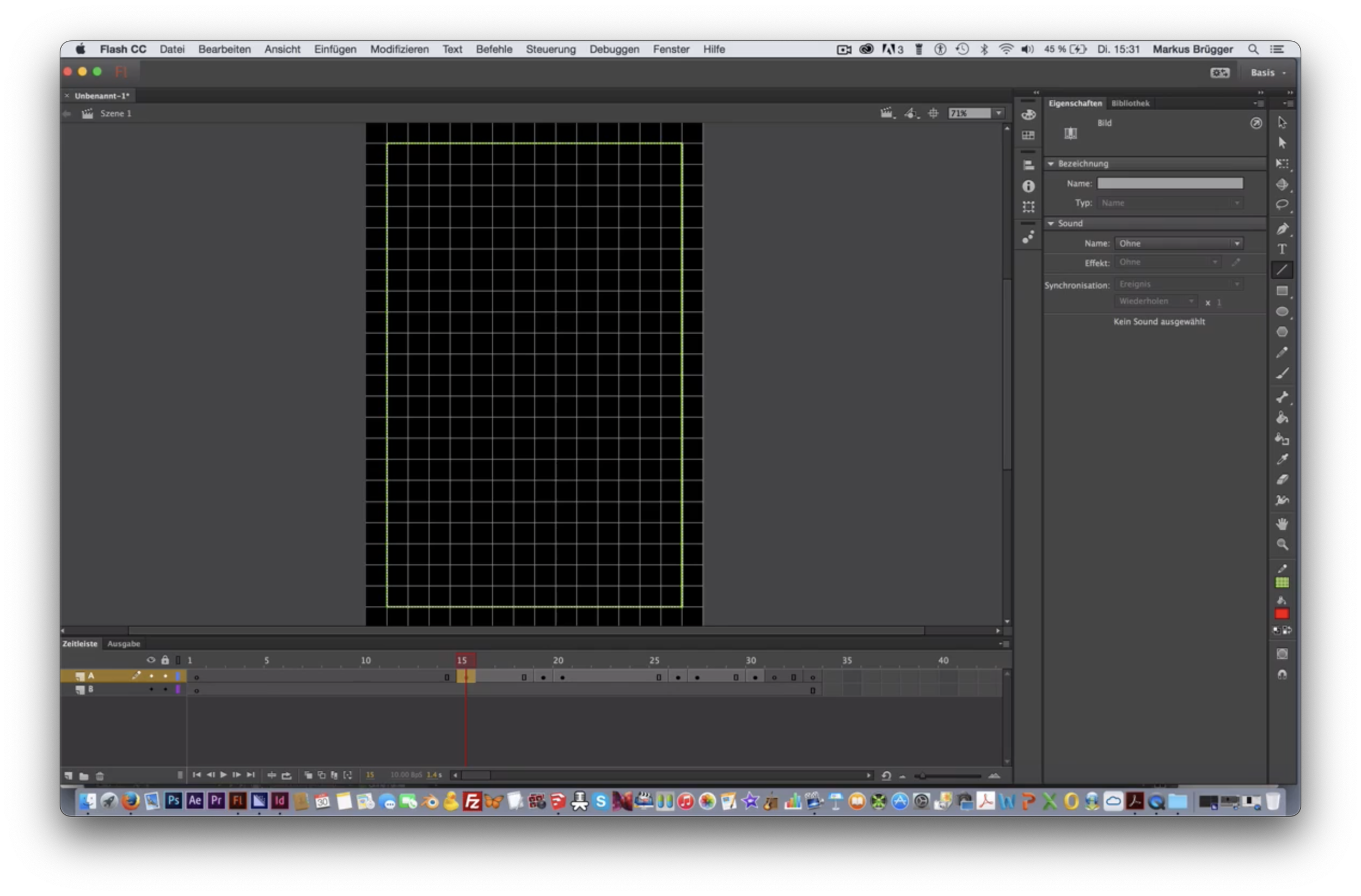The height and width of the screenshot is (896, 1361).
Task: Open the Sound Name dropdown
Action: [1178, 243]
